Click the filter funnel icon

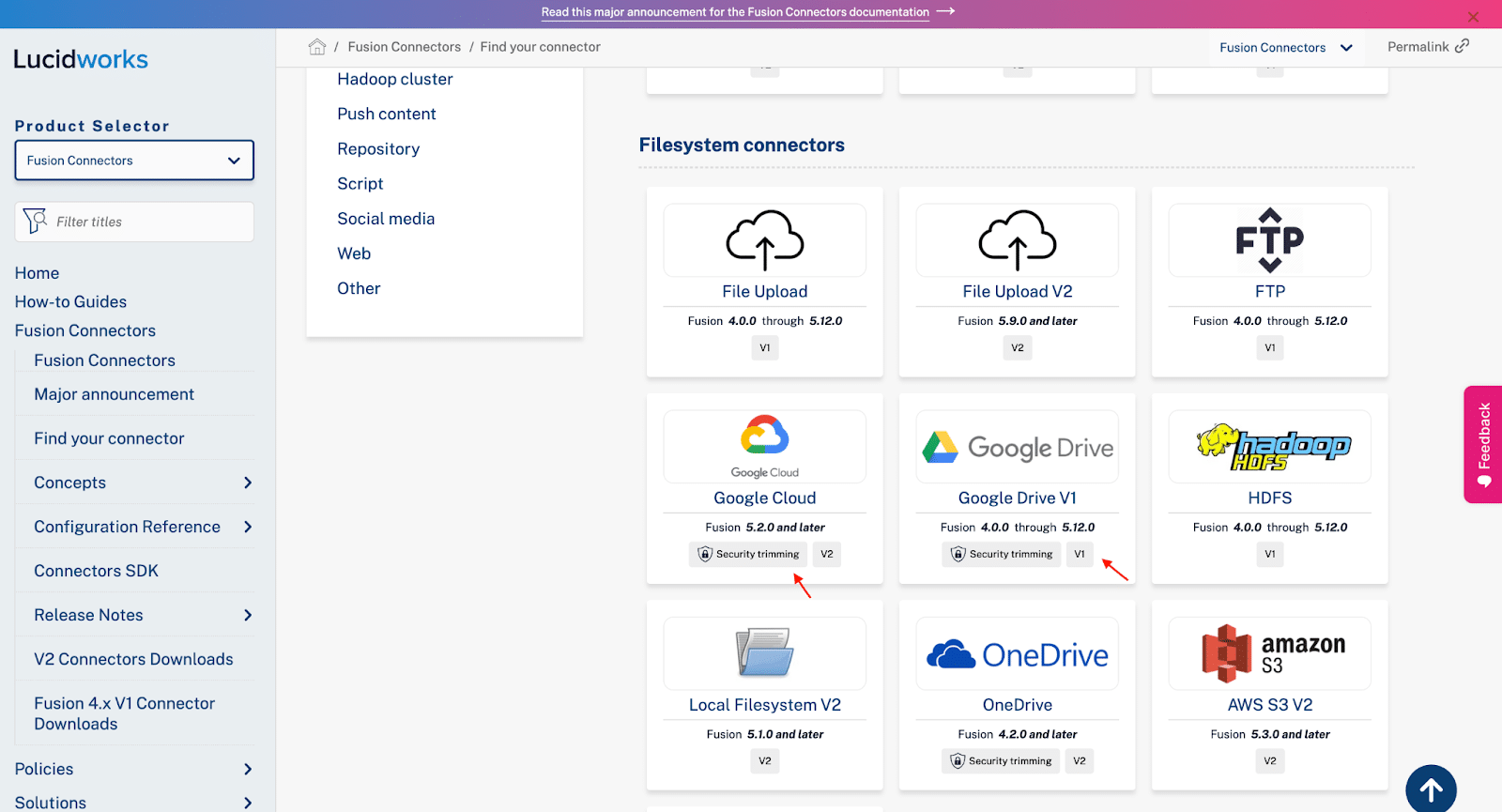[x=35, y=222]
